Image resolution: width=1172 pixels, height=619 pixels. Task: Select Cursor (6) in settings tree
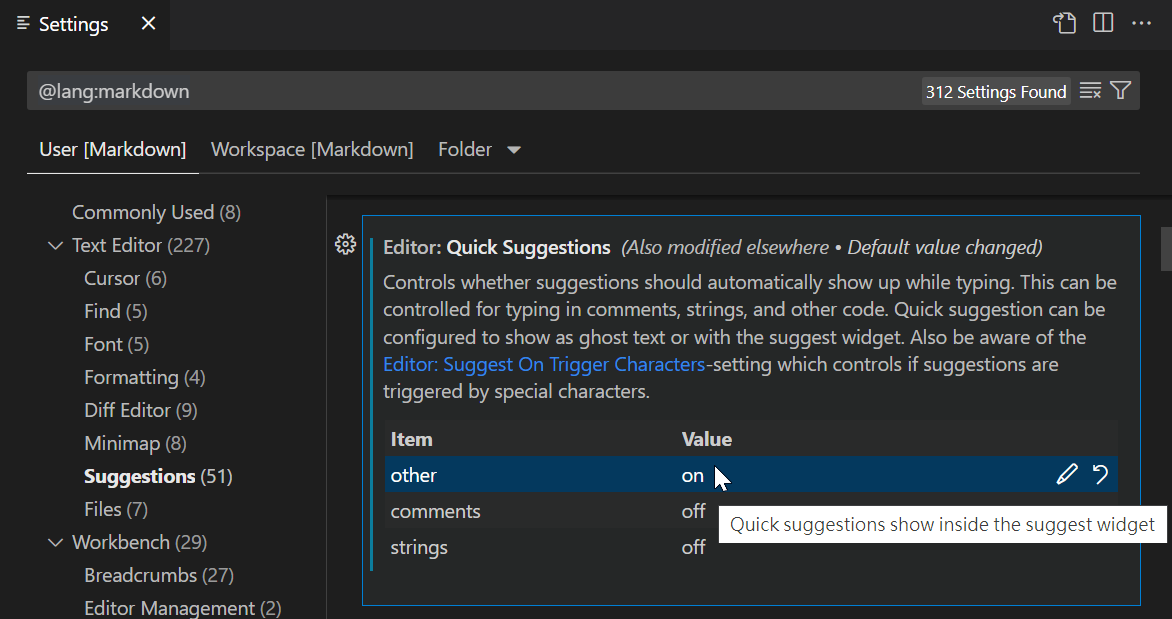coord(126,278)
